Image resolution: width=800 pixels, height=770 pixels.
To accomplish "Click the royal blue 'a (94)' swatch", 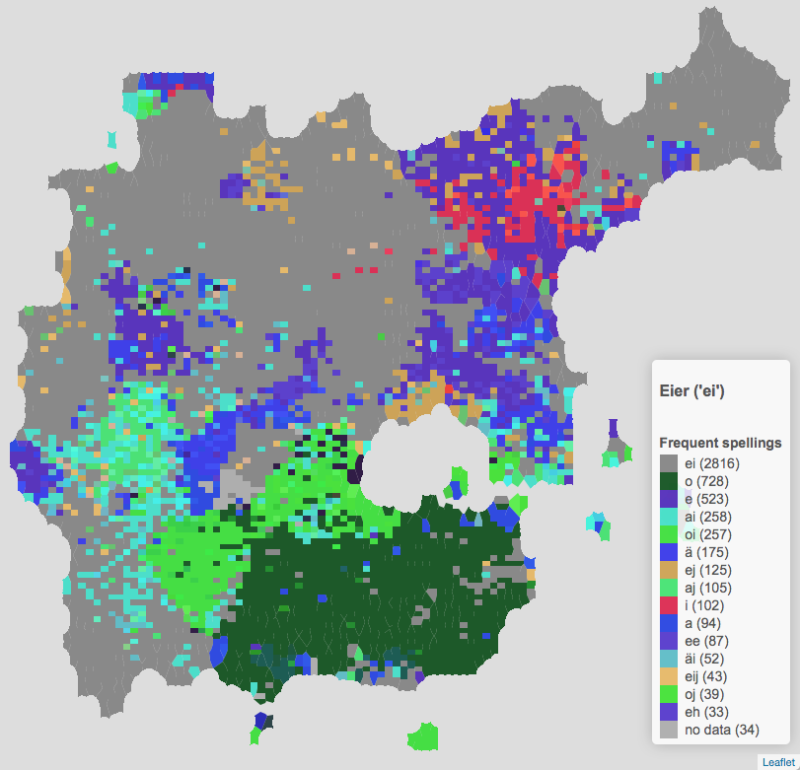I will tap(668, 624).
